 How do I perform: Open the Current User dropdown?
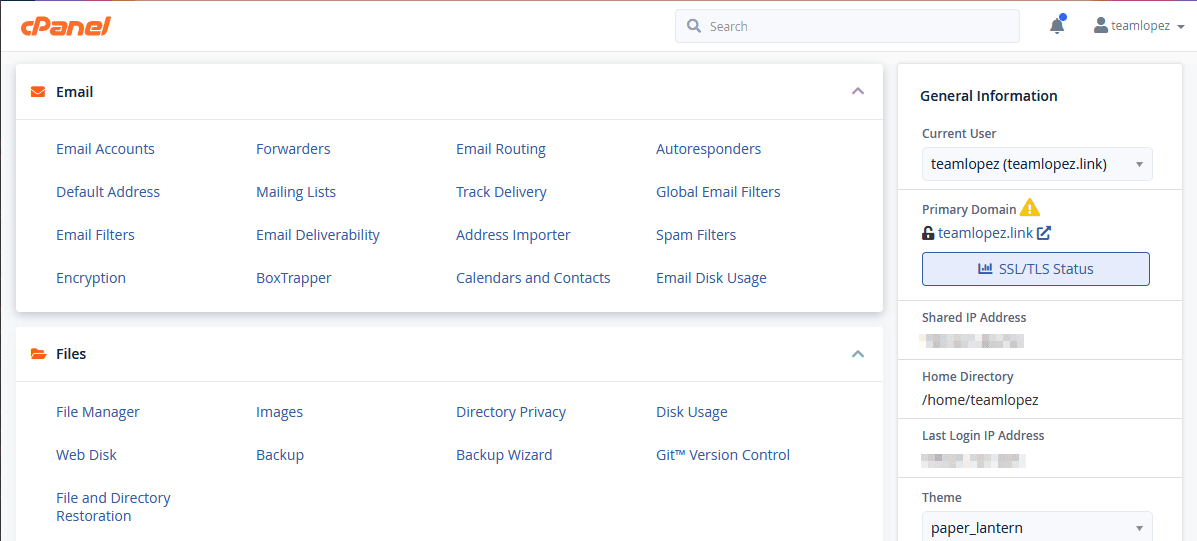coord(1037,164)
